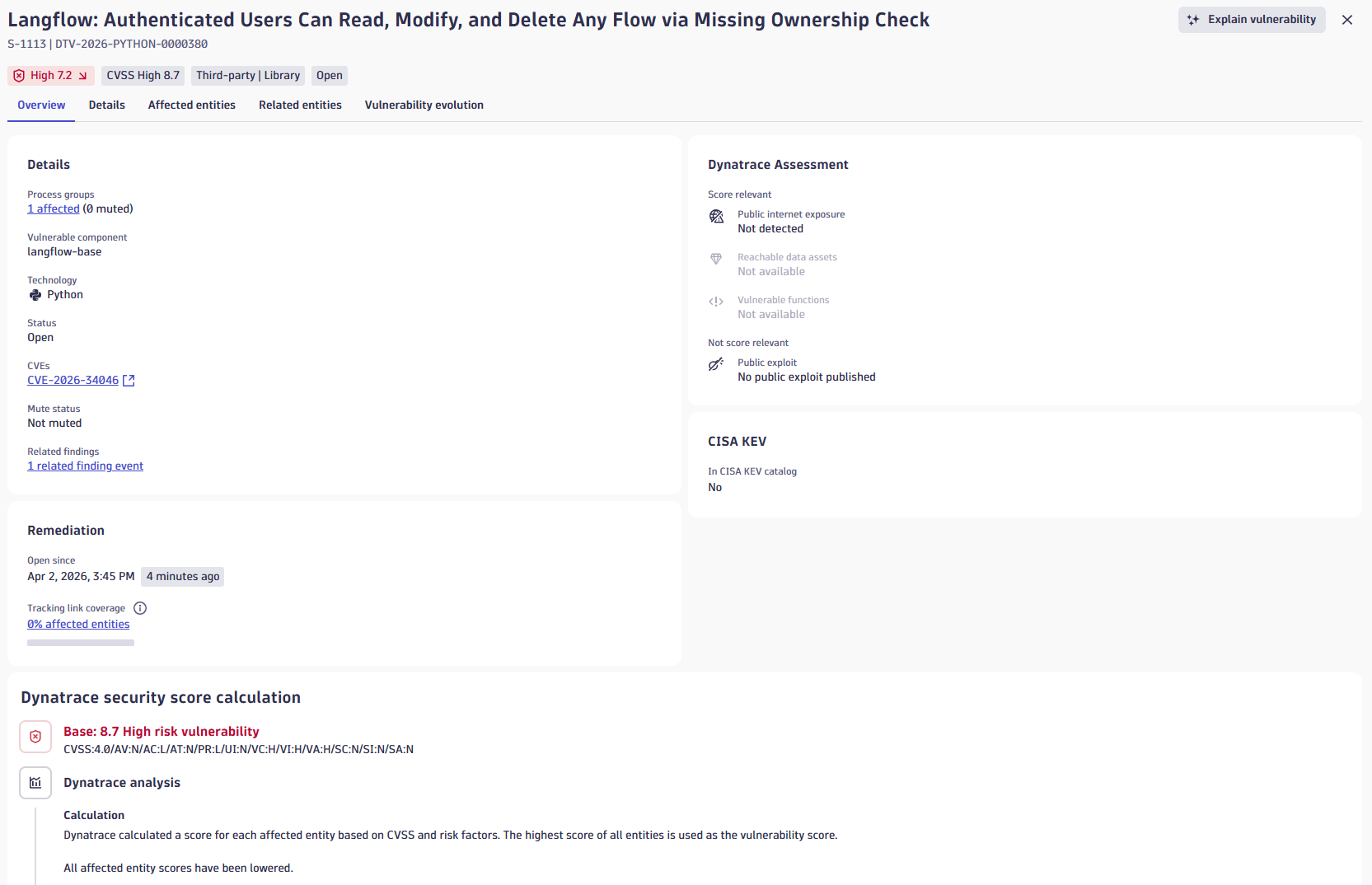Click the Dynatrace analysis chart icon
Image resolution: width=1372 pixels, height=885 pixels.
coord(35,783)
